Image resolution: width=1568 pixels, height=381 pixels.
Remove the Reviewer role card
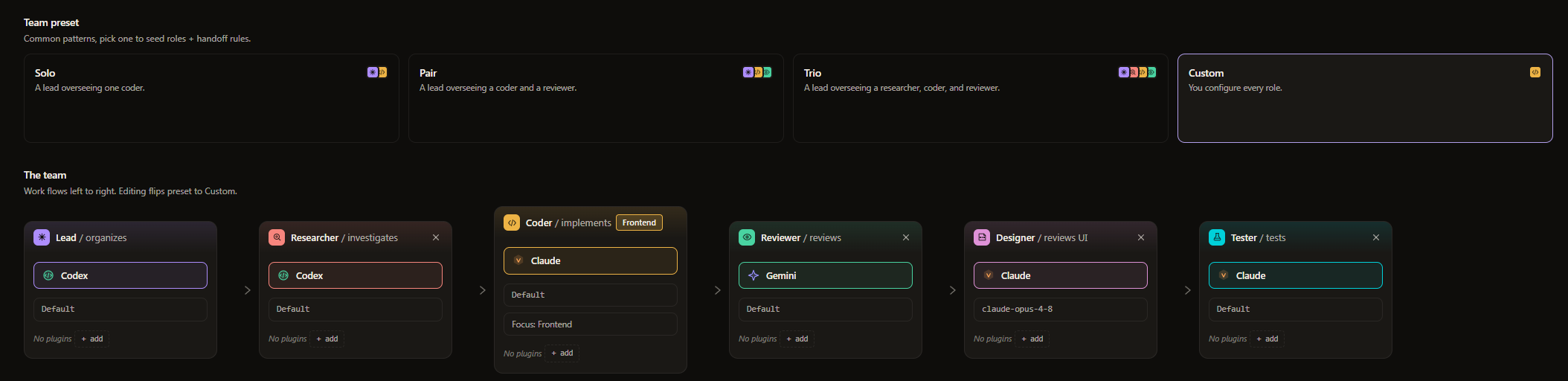coord(906,237)
